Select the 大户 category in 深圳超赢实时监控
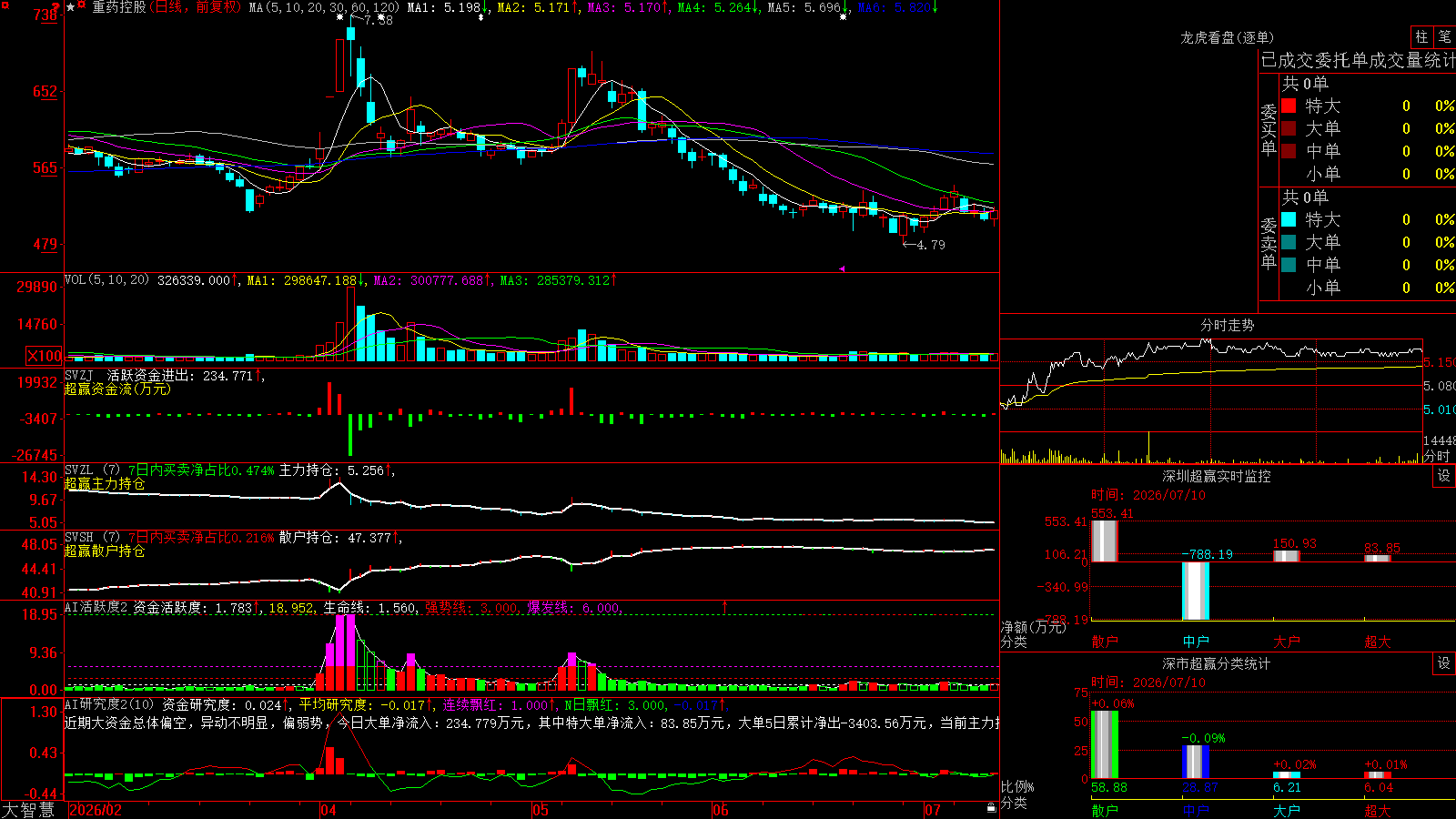The width and height of the screenshot is (1456, 819). [x=1287, y=642]
